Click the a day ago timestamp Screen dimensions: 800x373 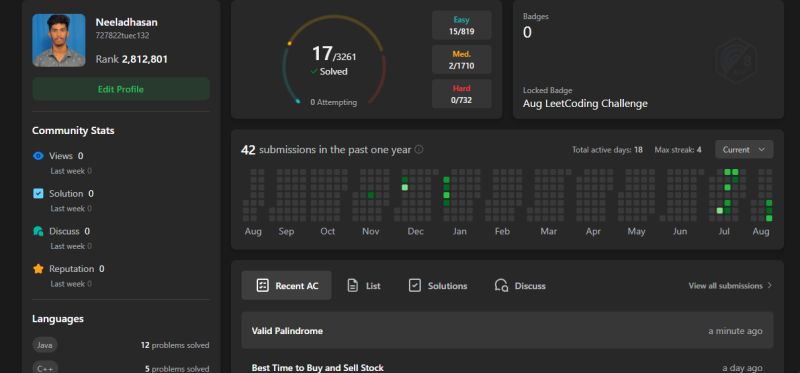742,368
